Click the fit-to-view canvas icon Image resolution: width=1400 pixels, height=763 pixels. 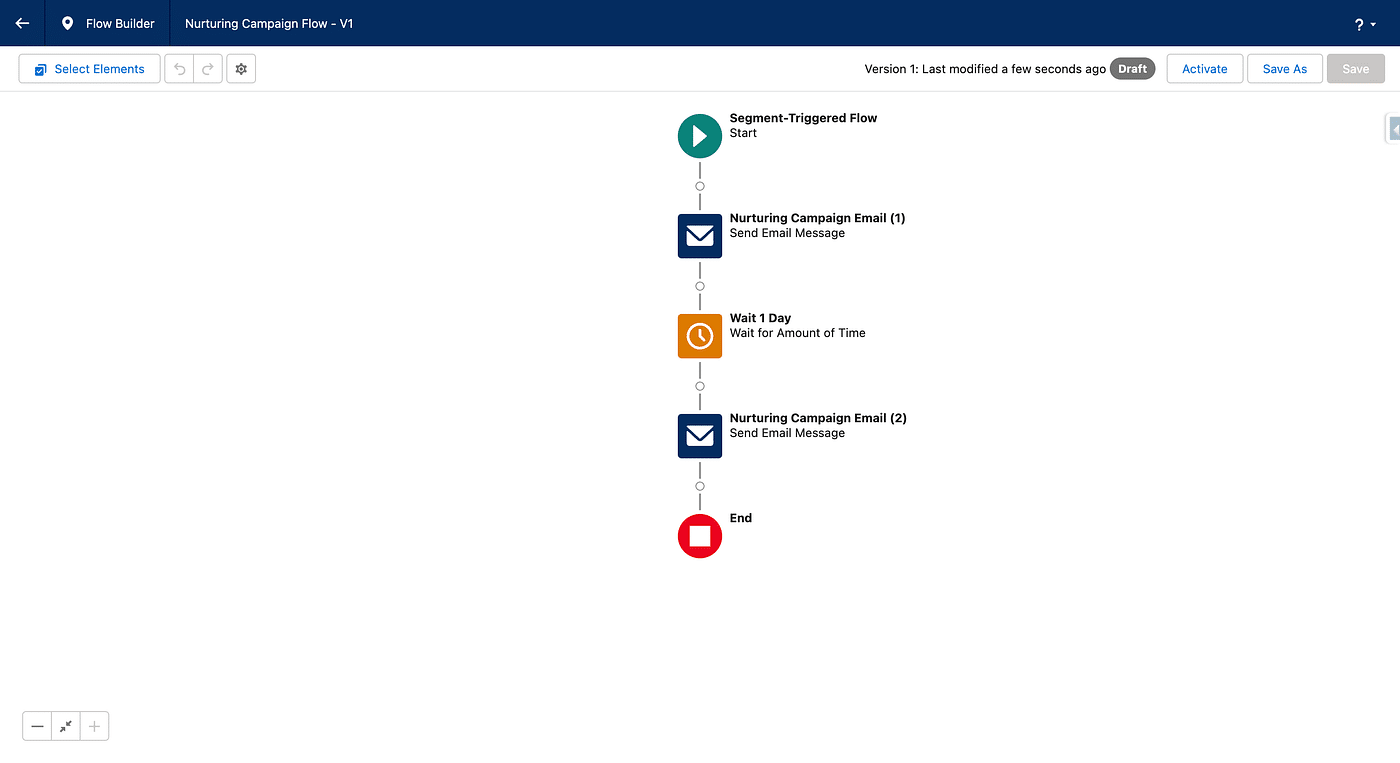(65, 726)
